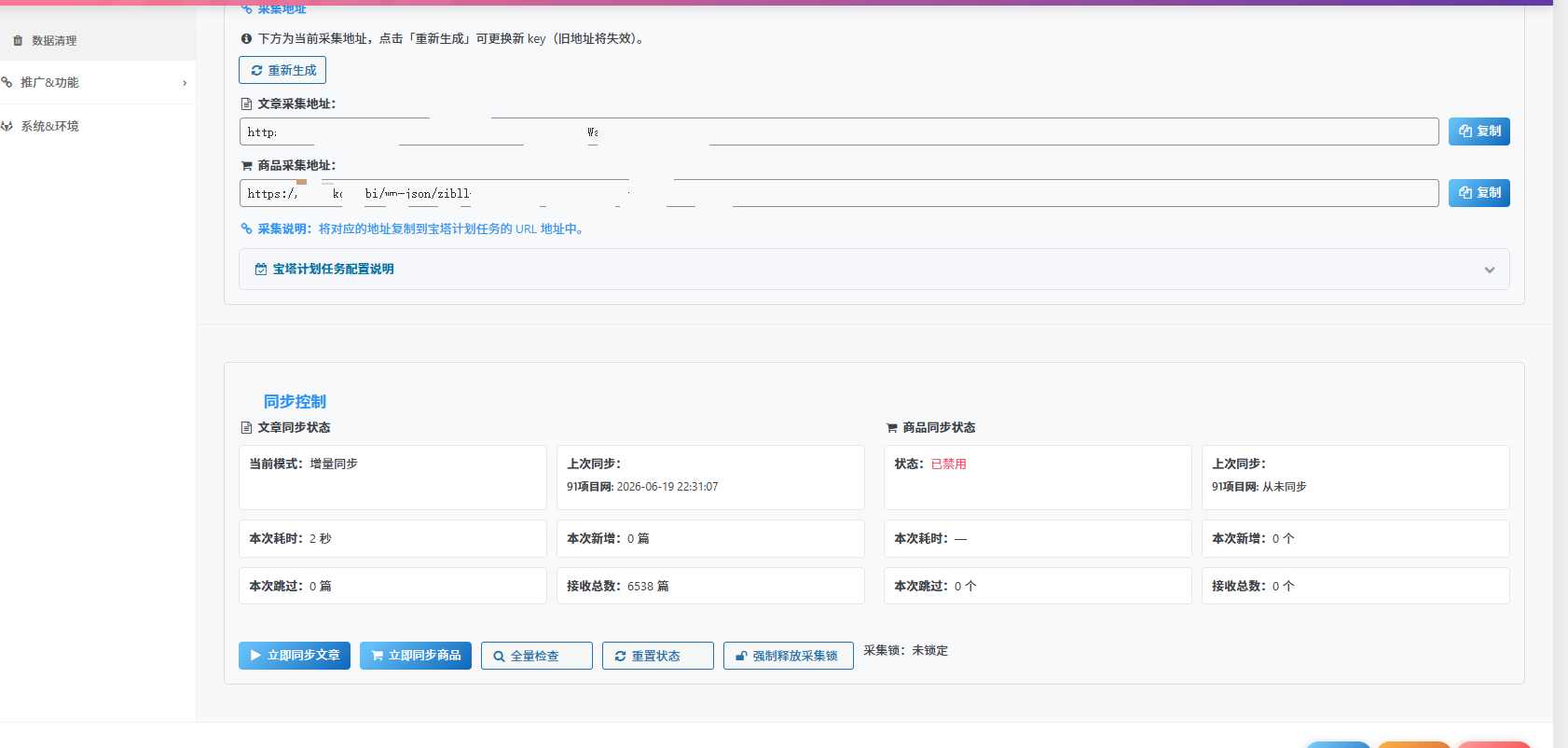Click the 商品采集地址 input field
The height and width of the screenshot is (748, 1568).
coord(839,193)
